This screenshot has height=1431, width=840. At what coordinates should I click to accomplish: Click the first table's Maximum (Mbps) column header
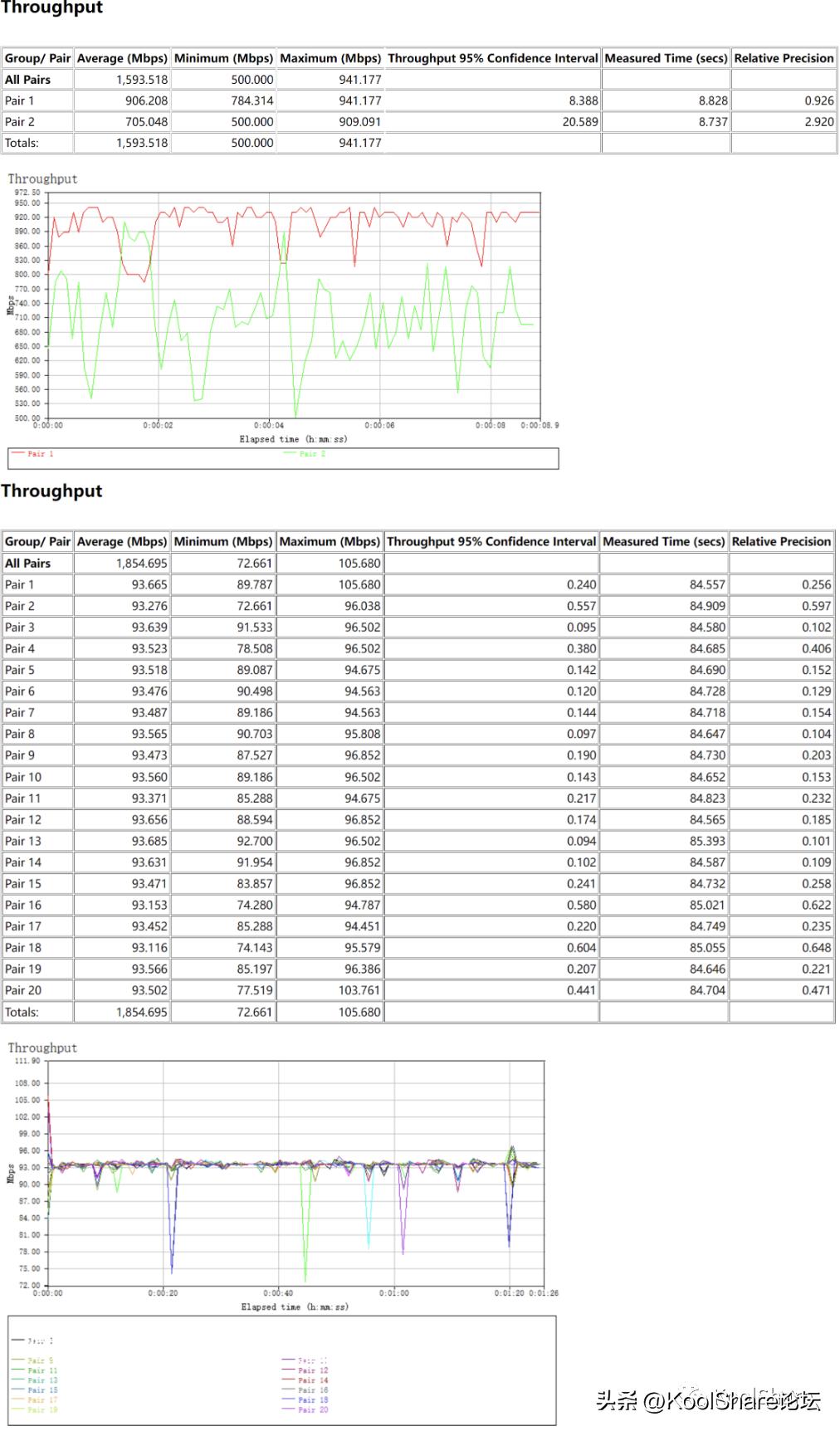tap(330, 58)
